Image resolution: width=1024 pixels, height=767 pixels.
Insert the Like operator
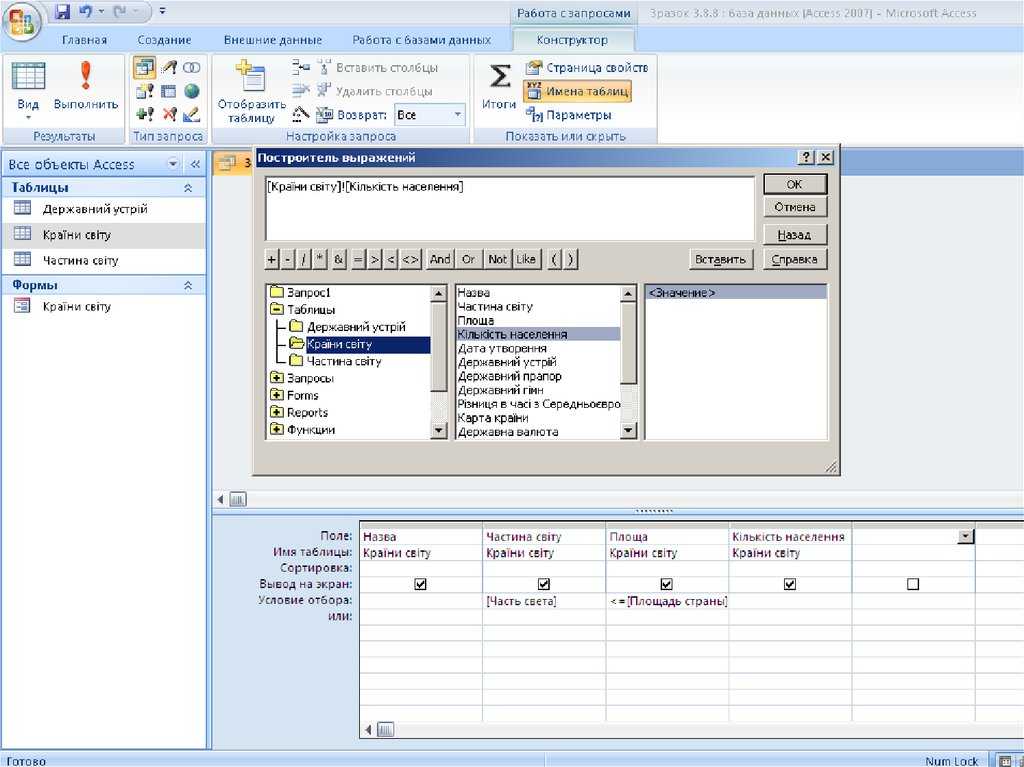(x=526, y=259)
